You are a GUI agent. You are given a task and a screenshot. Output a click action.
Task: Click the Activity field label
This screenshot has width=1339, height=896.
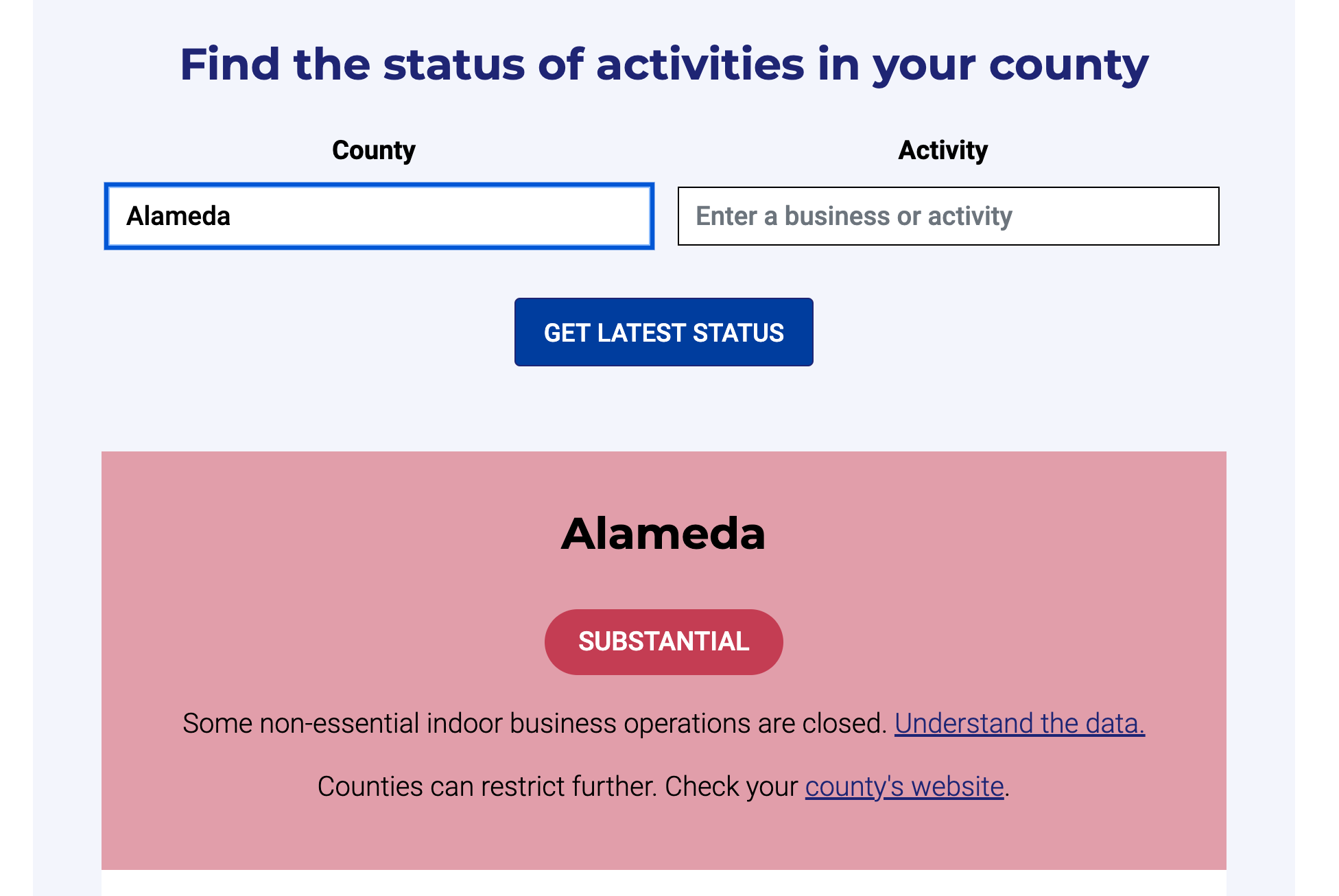(943, 150)
